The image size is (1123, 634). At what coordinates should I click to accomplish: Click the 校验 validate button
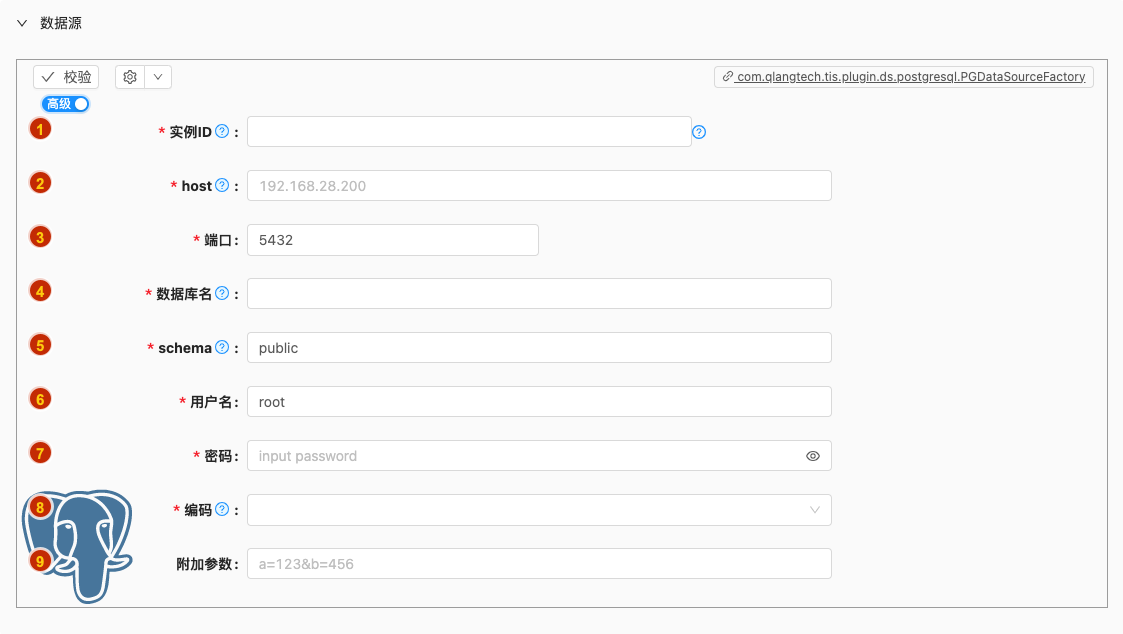tap(66, 77)
